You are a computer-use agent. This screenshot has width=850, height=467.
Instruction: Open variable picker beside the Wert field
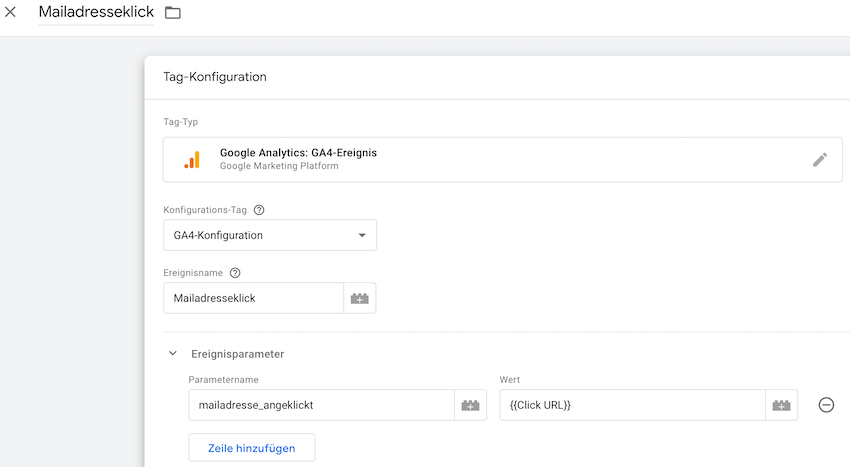pyautogui.click(x=781, y=405)
